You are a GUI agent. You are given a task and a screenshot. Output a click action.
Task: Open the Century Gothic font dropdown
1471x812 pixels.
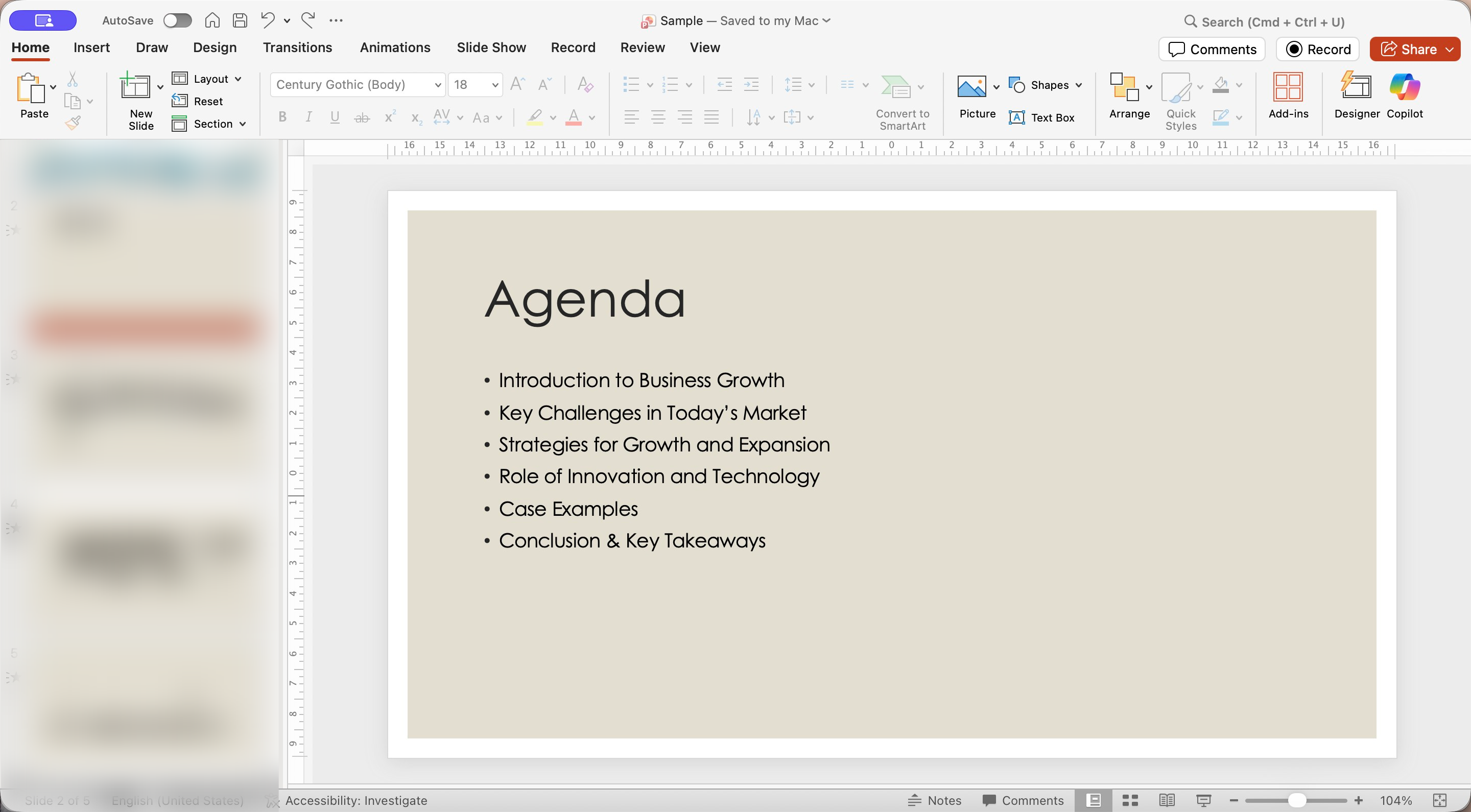tap(437, 85)
